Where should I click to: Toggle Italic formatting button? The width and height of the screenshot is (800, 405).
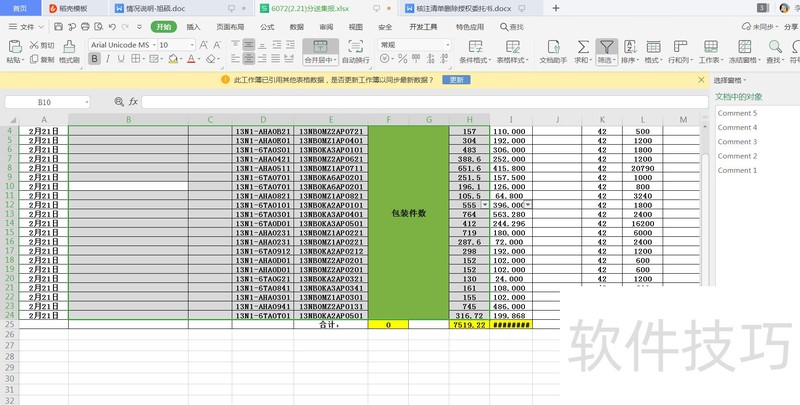click(x=108, y=59)
